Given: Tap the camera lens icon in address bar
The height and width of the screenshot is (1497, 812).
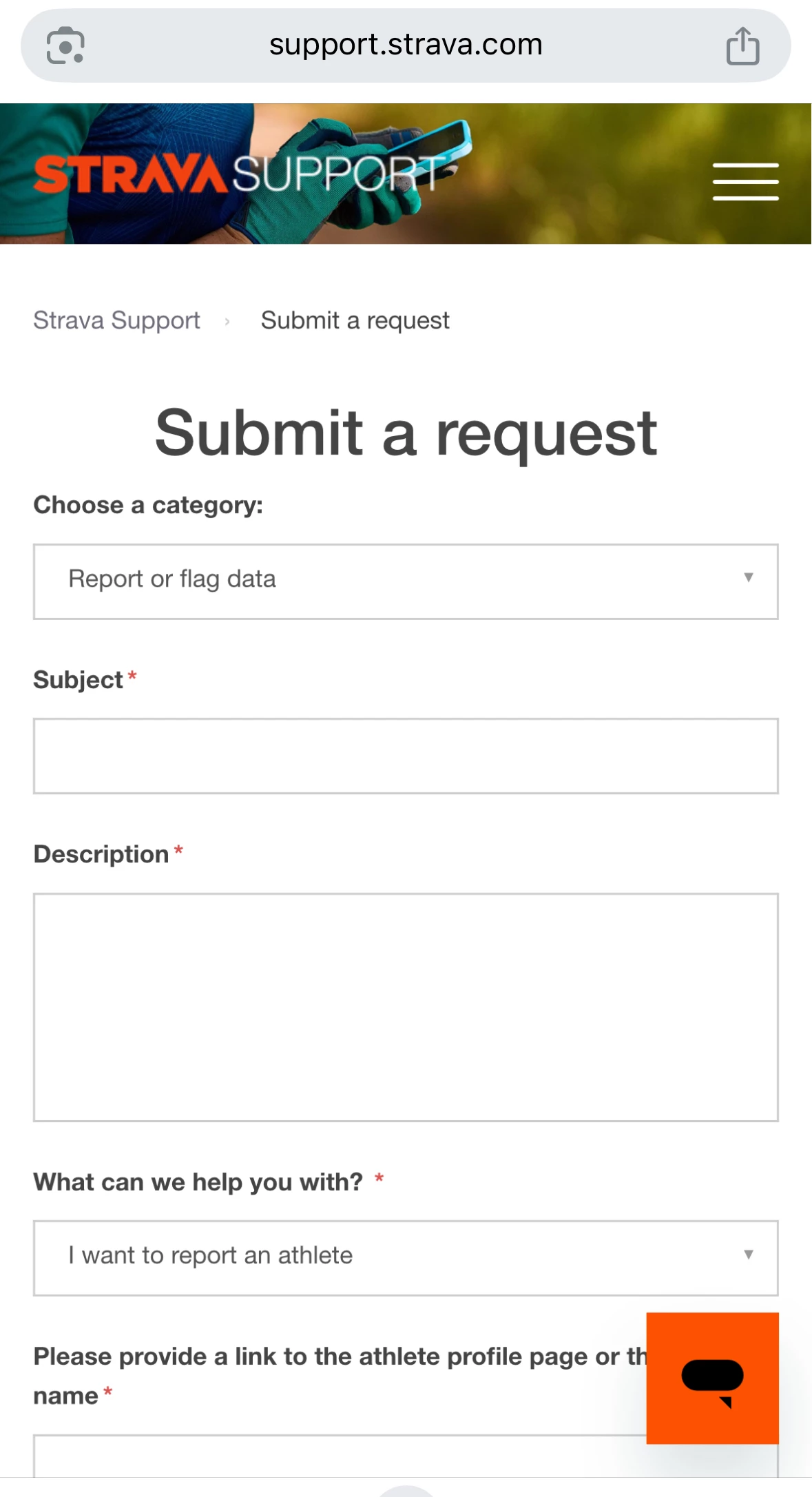Looking at the screenshot, I should [65, 45].
